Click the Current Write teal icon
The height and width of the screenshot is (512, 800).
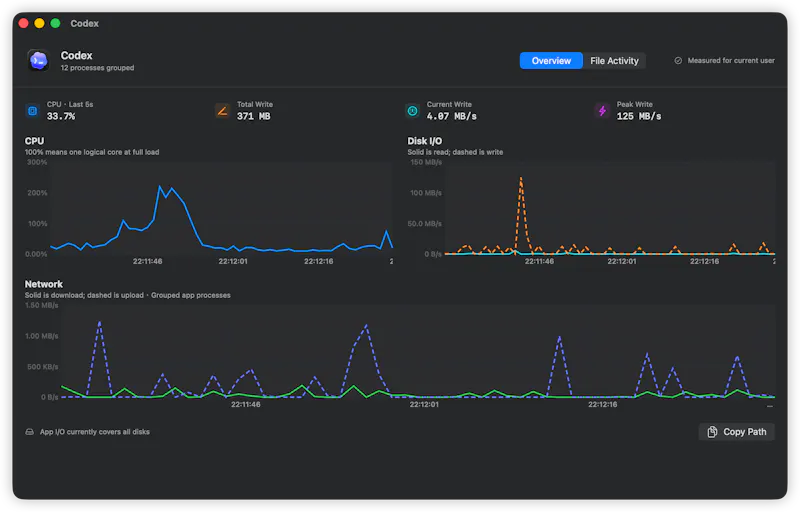412,111
